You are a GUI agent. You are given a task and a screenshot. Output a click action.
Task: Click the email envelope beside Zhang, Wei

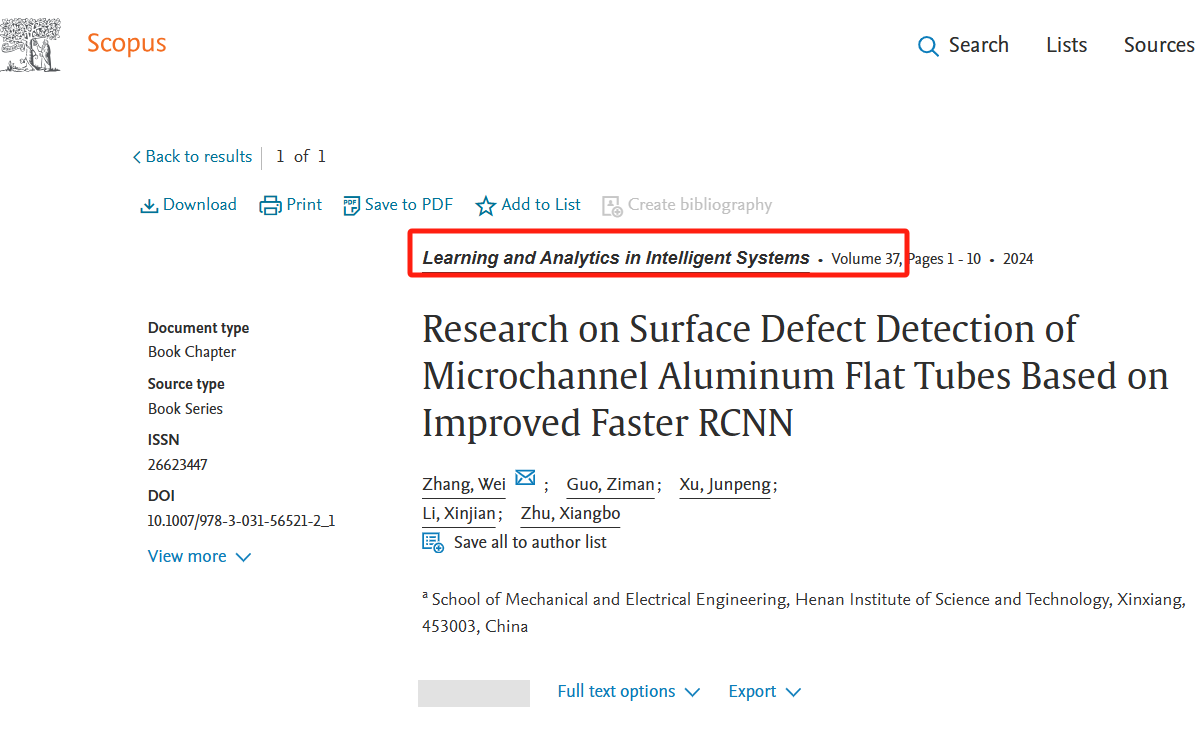tap(525, 478)
